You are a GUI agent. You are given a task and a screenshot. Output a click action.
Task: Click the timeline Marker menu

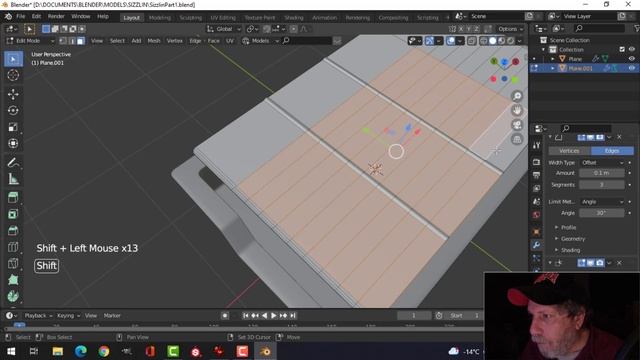tap(112, 316)
